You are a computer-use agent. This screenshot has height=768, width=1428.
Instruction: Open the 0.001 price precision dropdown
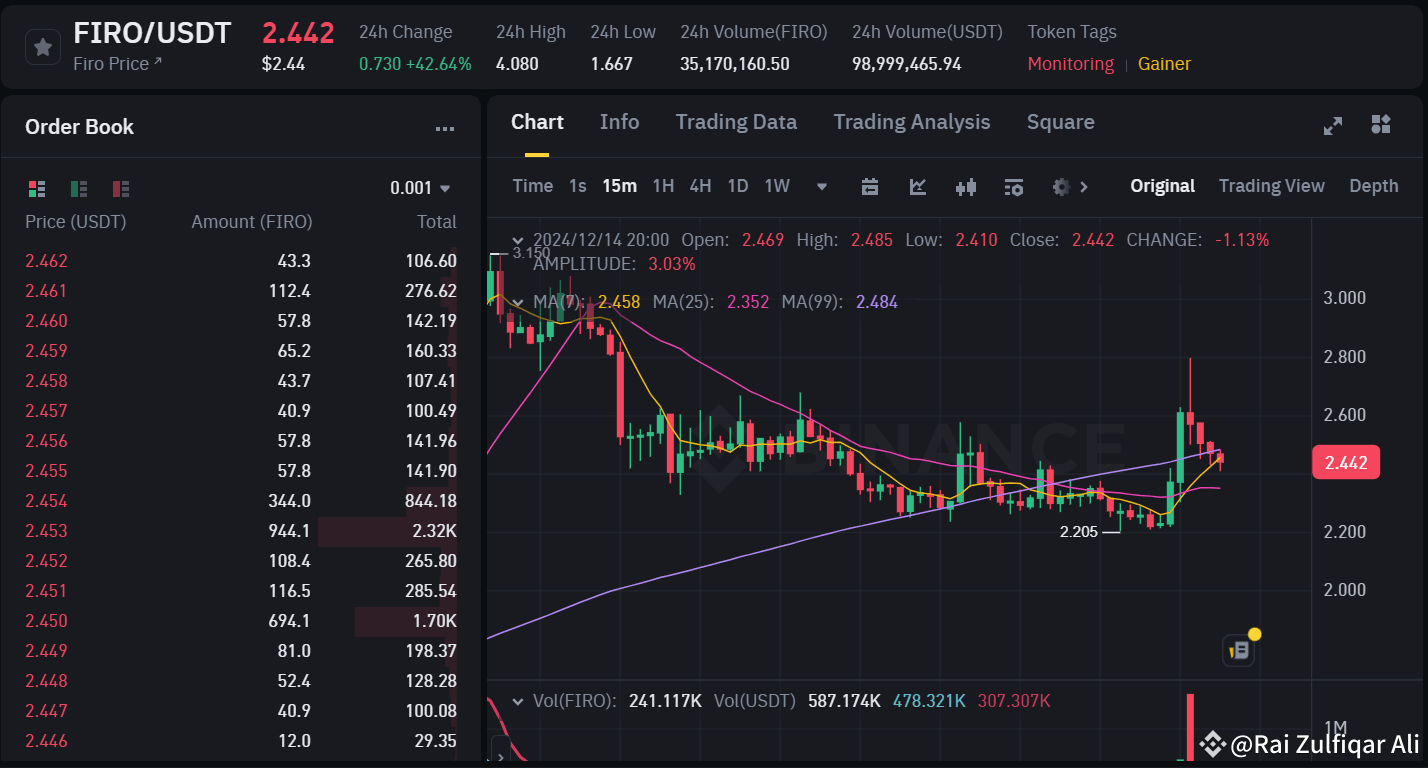pos(420,188)
